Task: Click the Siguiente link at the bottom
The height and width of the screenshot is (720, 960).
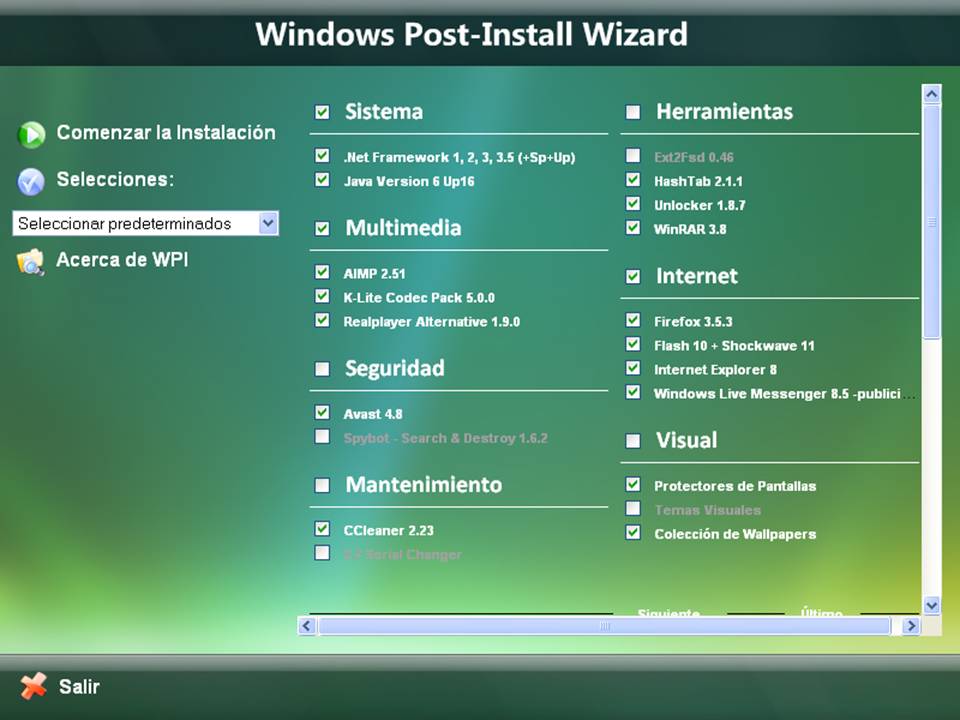Action: pos(668,614)
